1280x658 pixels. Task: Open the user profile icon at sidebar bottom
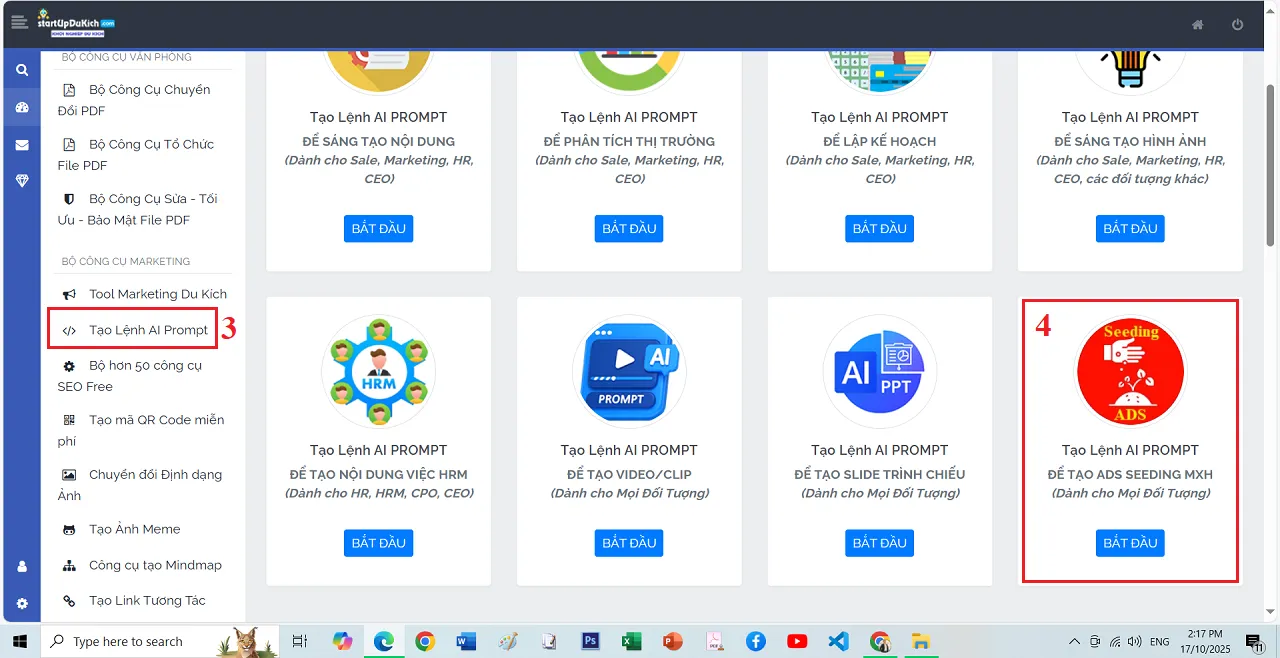click(21, 566)
